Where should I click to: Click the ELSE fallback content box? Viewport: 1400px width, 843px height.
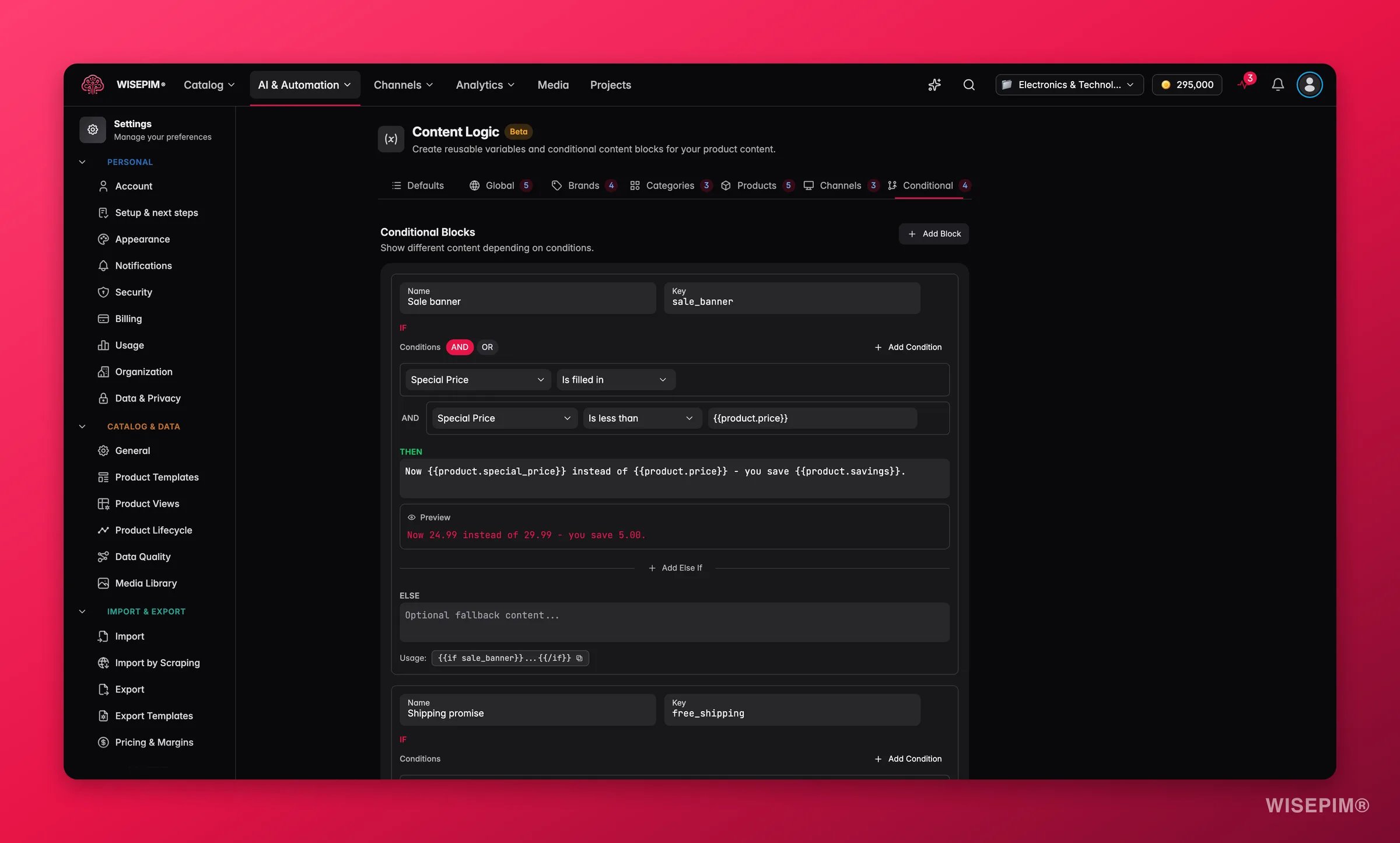[x=674, y=622]
